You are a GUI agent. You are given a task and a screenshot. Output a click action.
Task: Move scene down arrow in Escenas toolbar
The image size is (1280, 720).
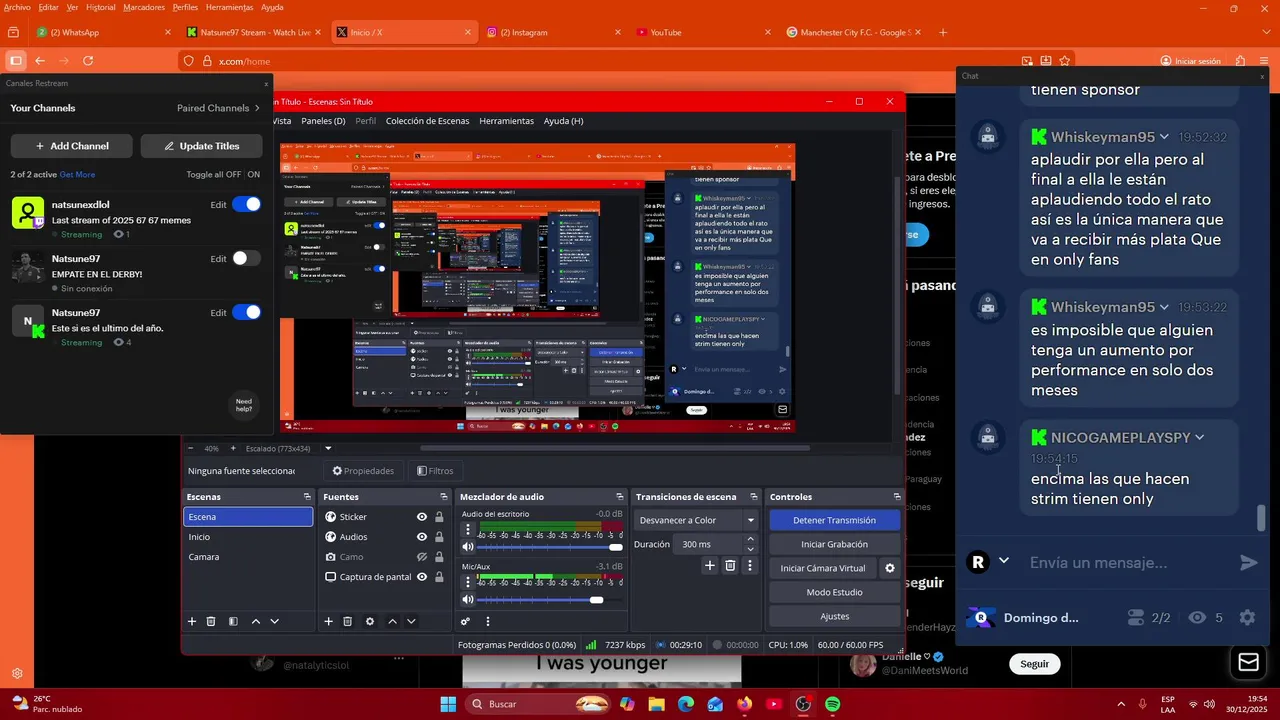click(x=274, y=621)
